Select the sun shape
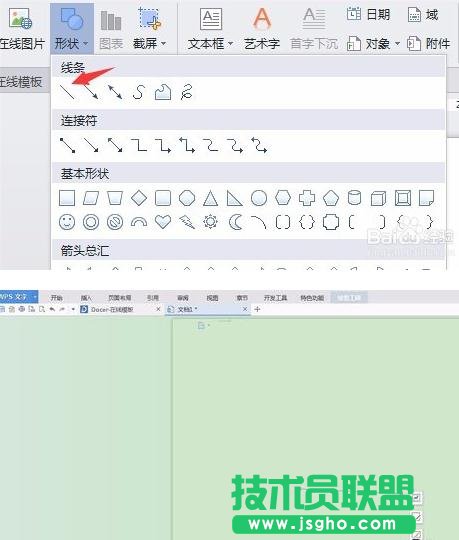Image resolution: width=459 pixels, height=540 pixels. (x=210, y=222)
